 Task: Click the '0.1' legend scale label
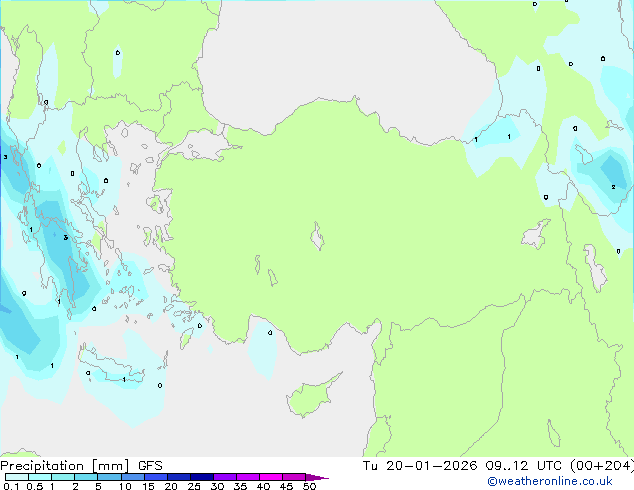11,486
